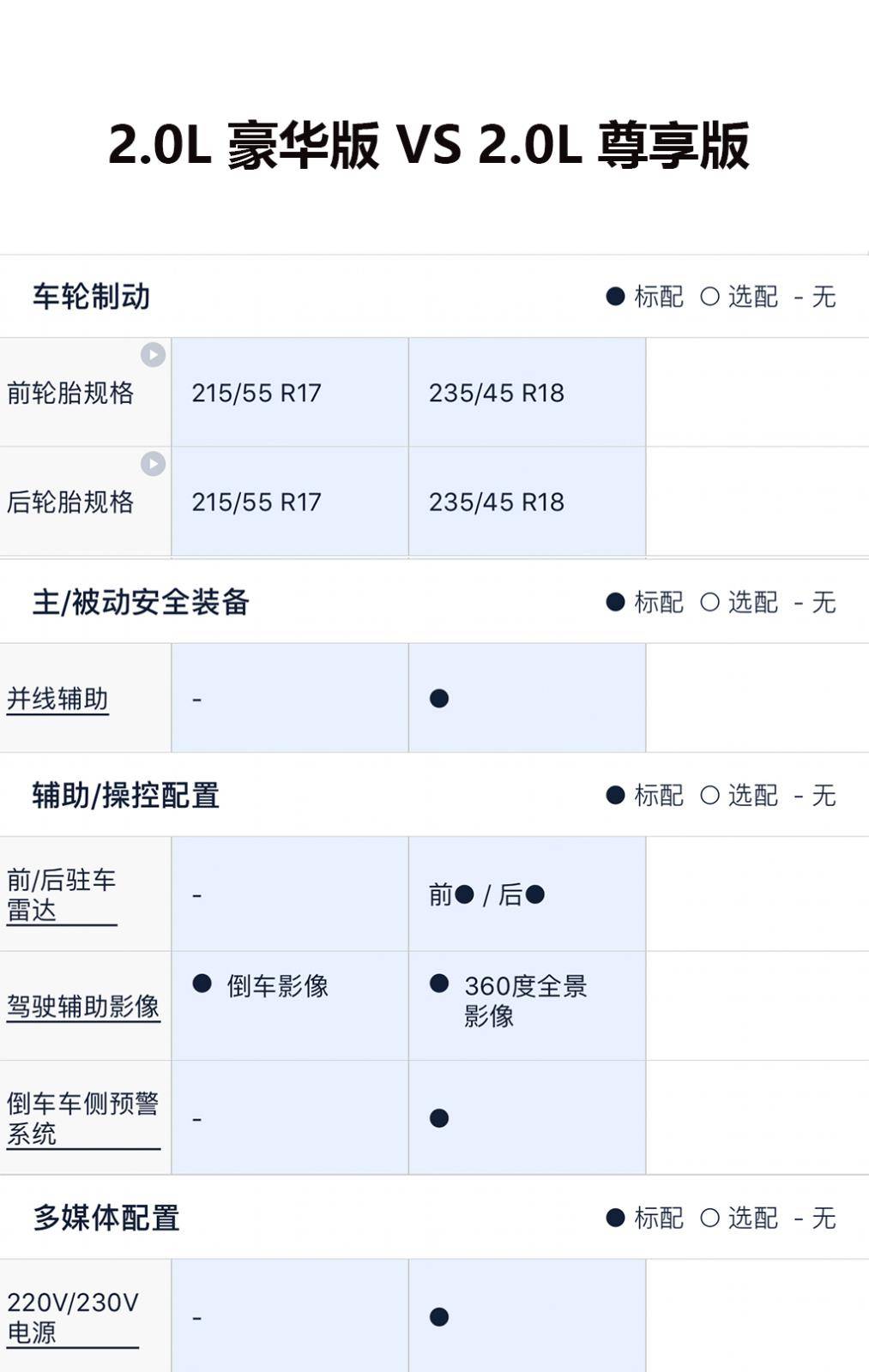Open the 220V/230V电源 explanation link

click(73, 1317)
